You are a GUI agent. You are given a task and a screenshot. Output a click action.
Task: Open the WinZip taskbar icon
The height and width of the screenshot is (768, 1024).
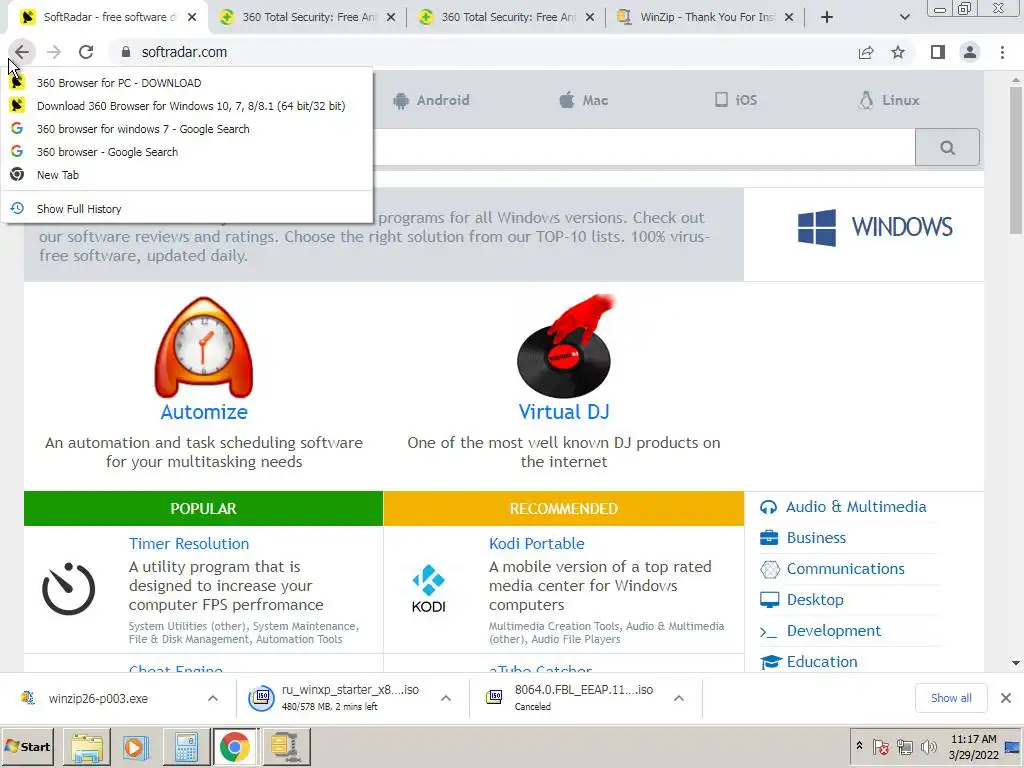coord(285,747)
